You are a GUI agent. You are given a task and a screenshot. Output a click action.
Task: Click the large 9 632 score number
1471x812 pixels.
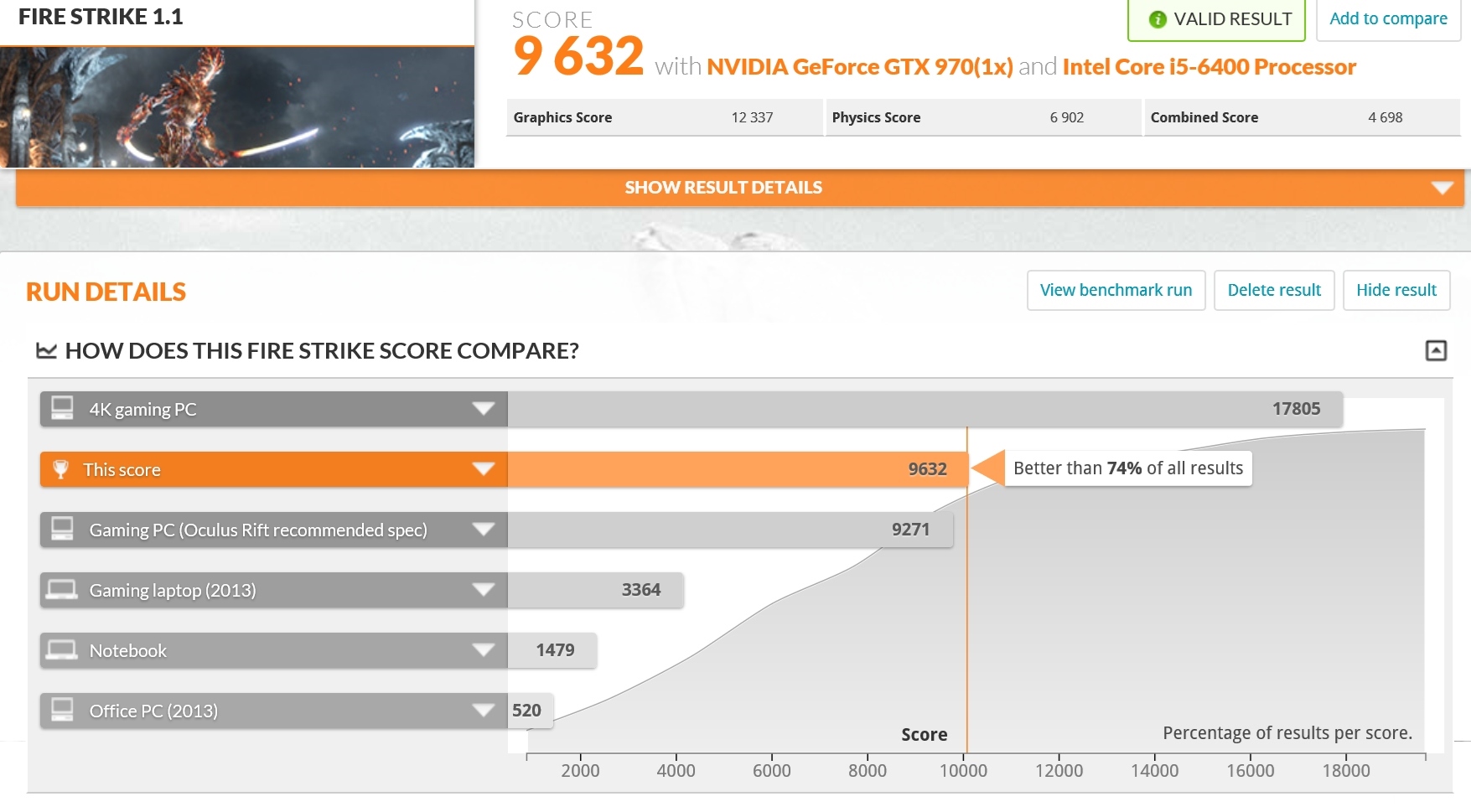(578, 56)
